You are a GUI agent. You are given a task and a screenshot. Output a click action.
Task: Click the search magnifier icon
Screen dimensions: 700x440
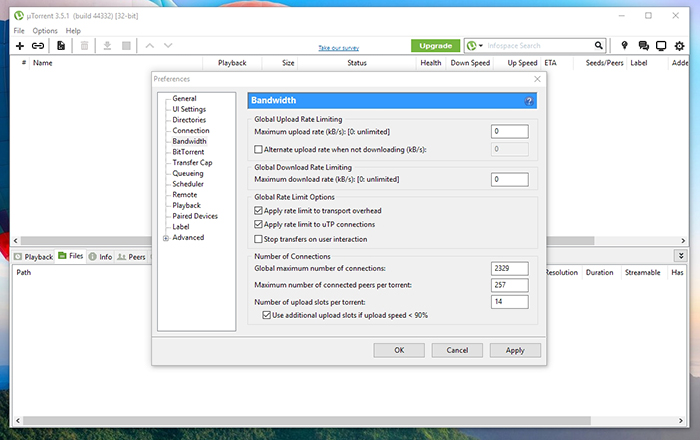(x=598, y=46)
